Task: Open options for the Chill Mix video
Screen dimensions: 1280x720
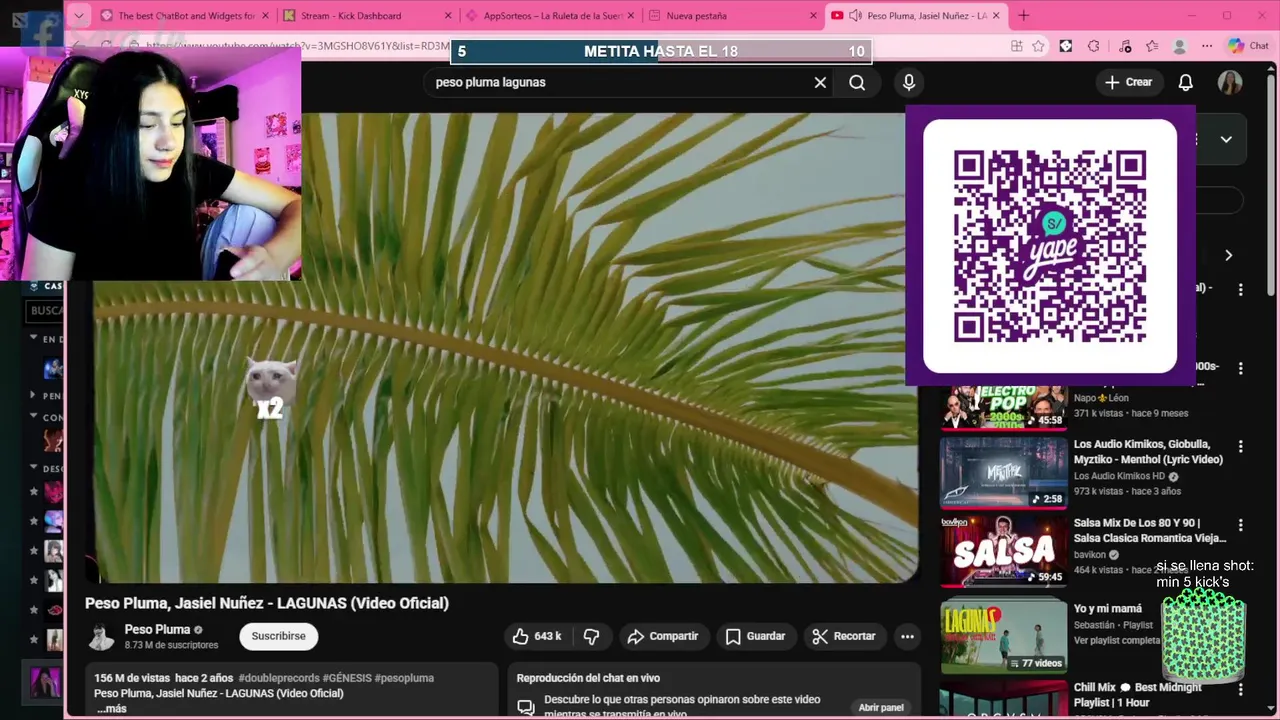Action: pyautogui.click(x=1240, y=690)
